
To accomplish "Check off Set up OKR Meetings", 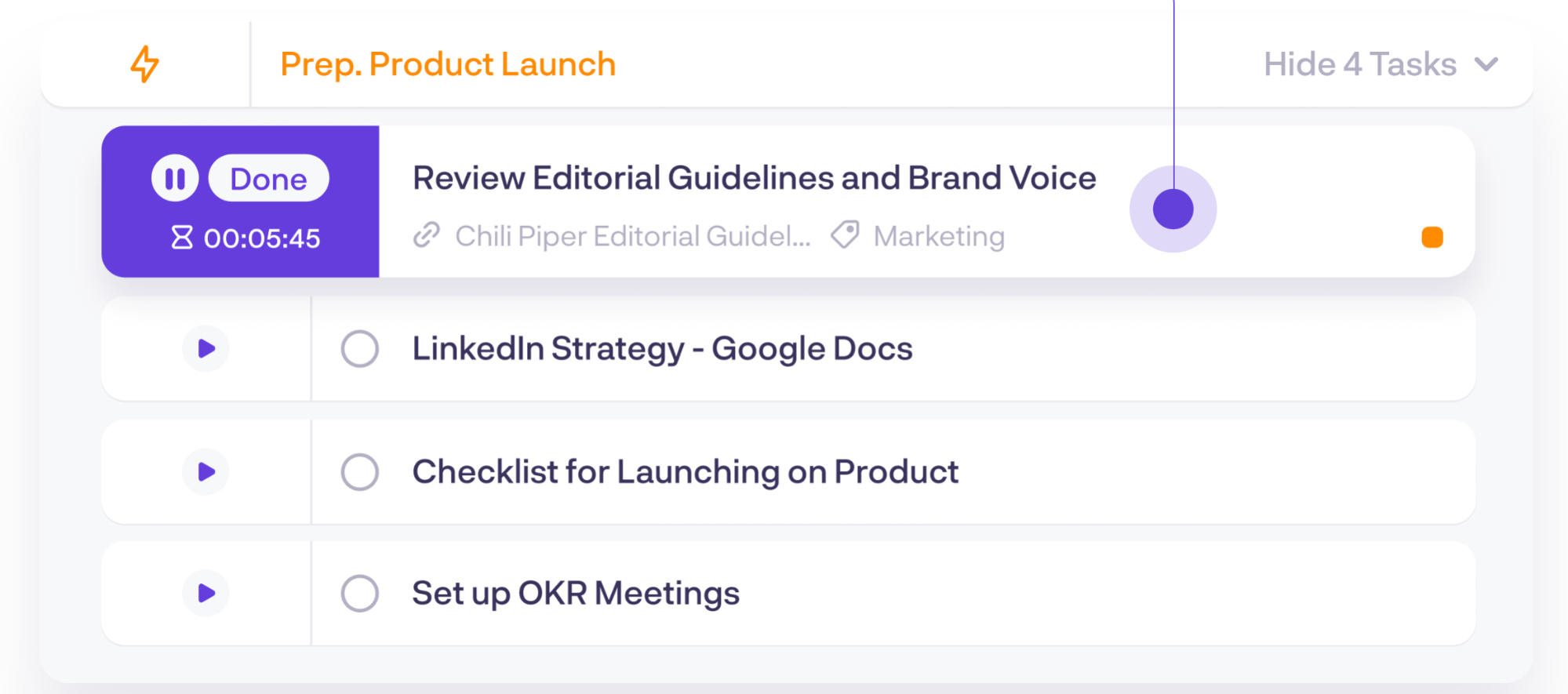I will pyautogui.click(x=360, y=593).
